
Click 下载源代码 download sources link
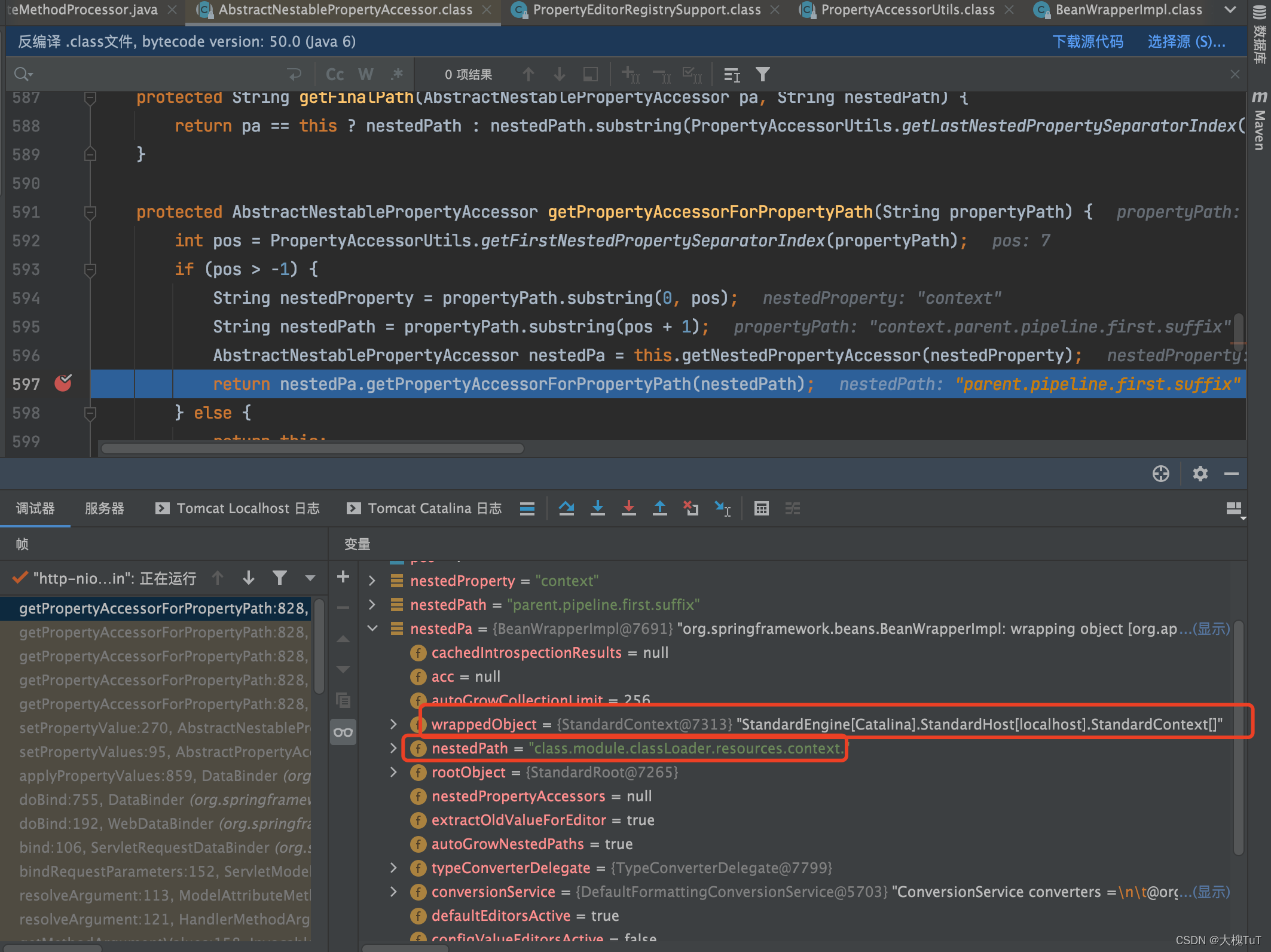pyautogui.click(x=1087, y=41)
